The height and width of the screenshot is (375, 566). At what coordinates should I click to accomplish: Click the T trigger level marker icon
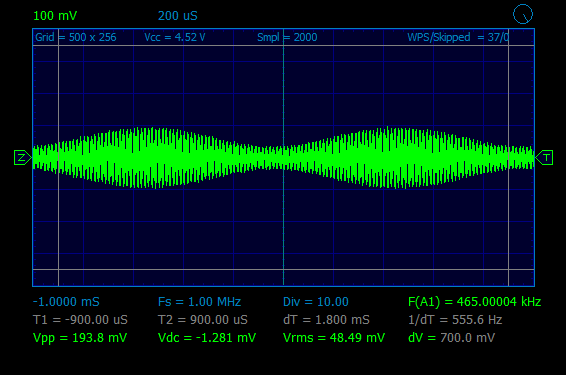[x=544, y=158]
